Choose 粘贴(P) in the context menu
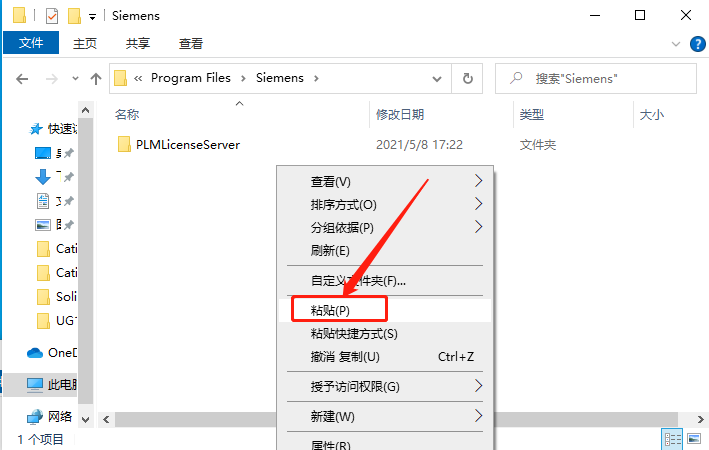 (x=385, y=310)
